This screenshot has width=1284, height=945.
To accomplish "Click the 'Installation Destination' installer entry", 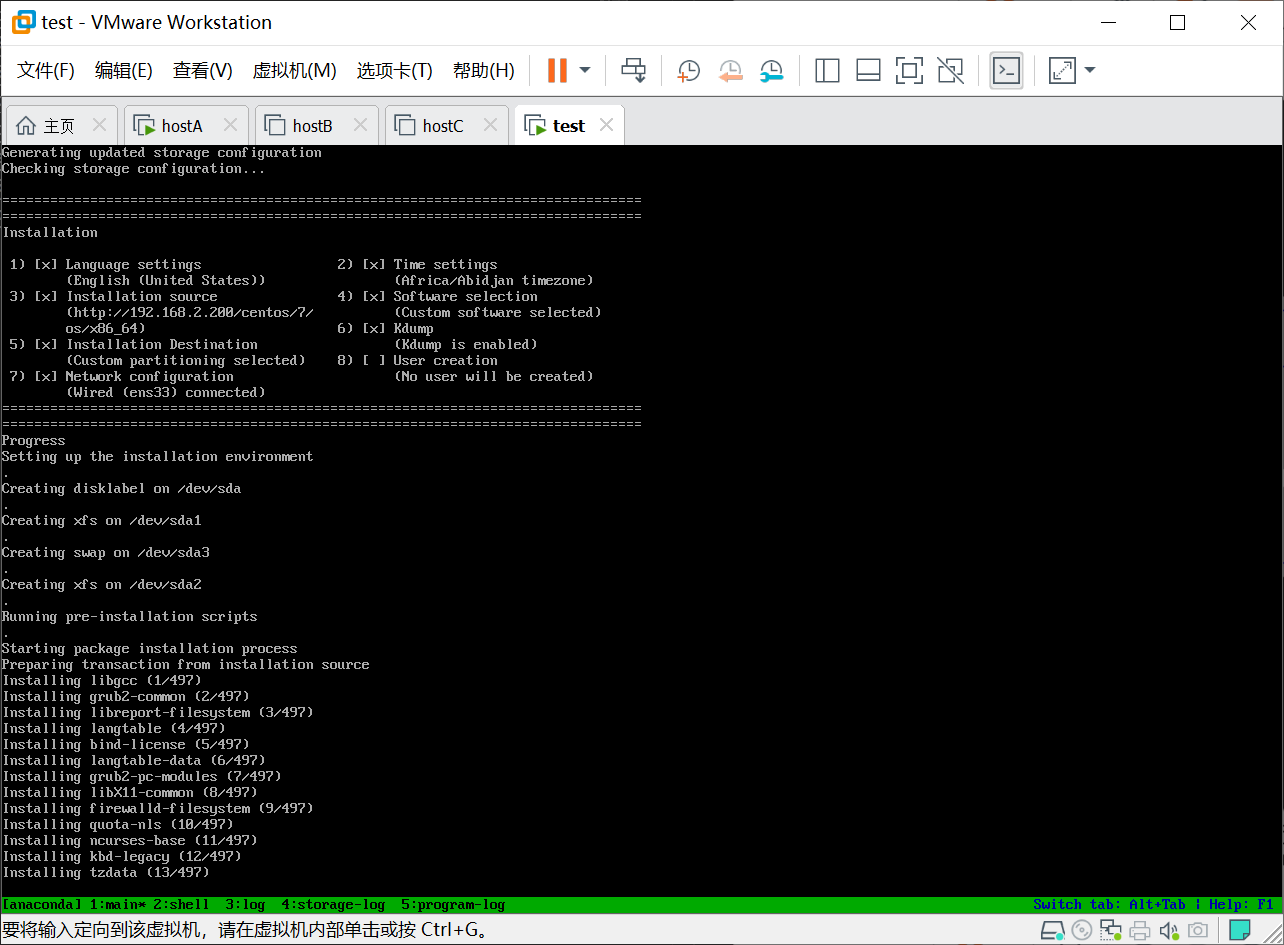I will [x=161, y=345].
